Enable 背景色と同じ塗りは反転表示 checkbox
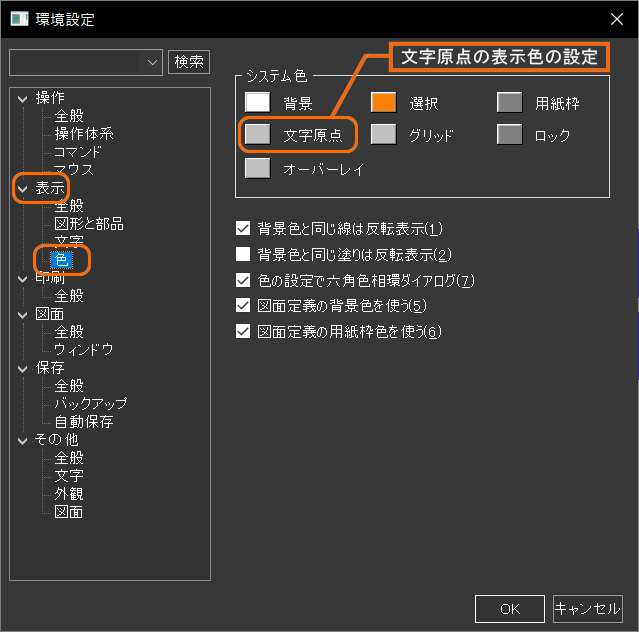 pos(242,254)
